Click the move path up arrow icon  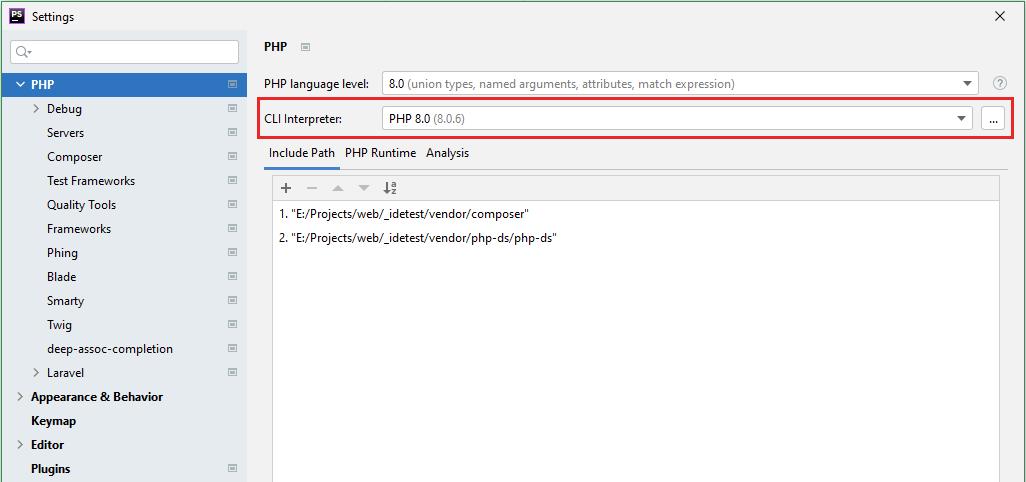click(338, 188)
